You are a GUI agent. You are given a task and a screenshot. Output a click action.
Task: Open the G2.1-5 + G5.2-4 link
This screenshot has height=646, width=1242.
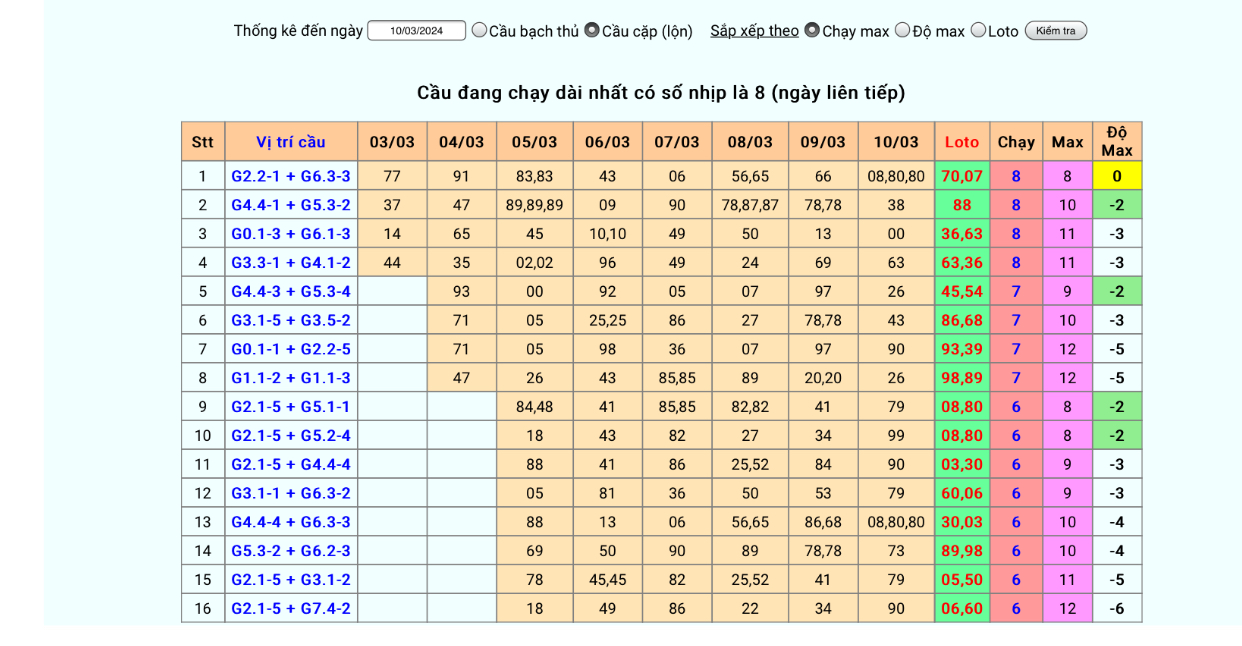pos(291,436)
